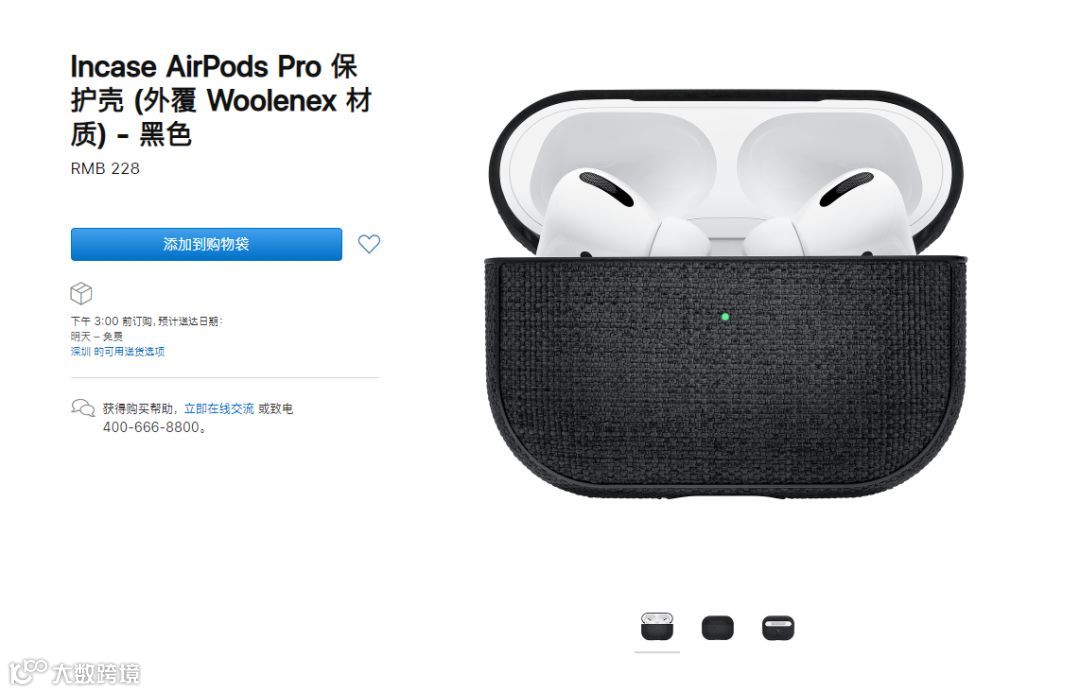Click the green LED indicator on the case
This screenshot has width=1080, height=693.
pyautogui.click(x=725, y=317)
